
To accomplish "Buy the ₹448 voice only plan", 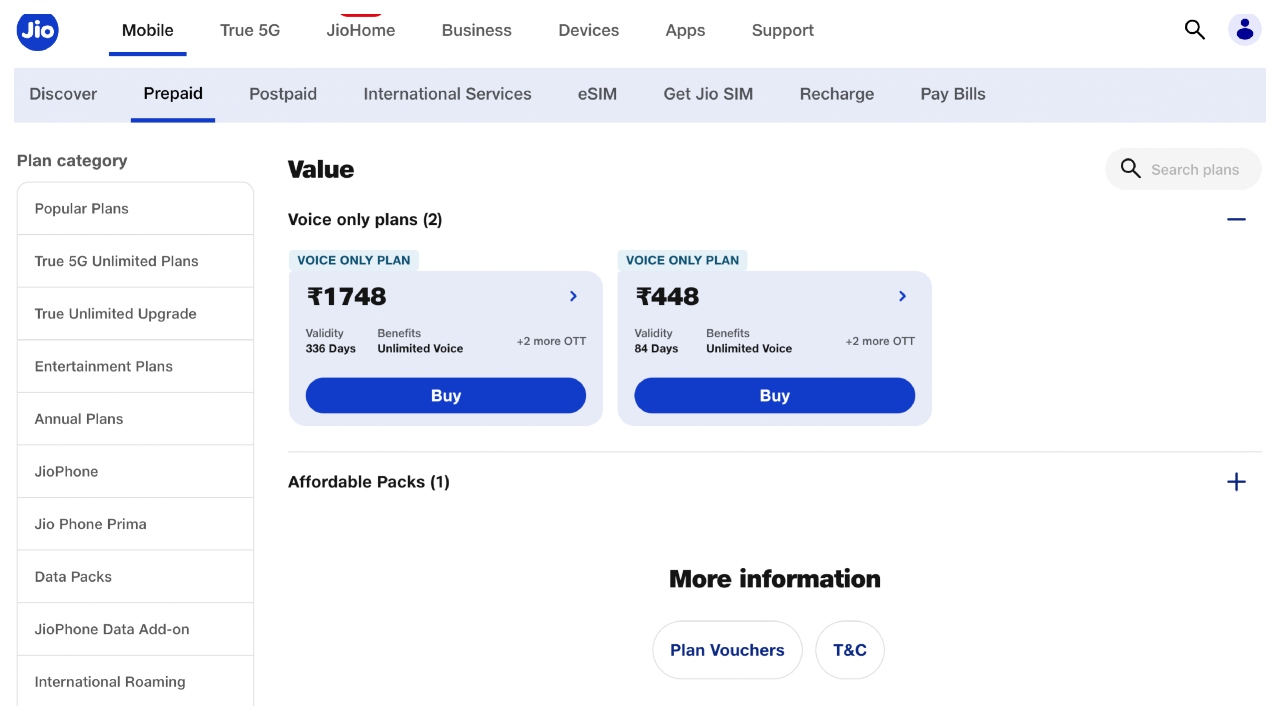I will click(x=775, y=396).
